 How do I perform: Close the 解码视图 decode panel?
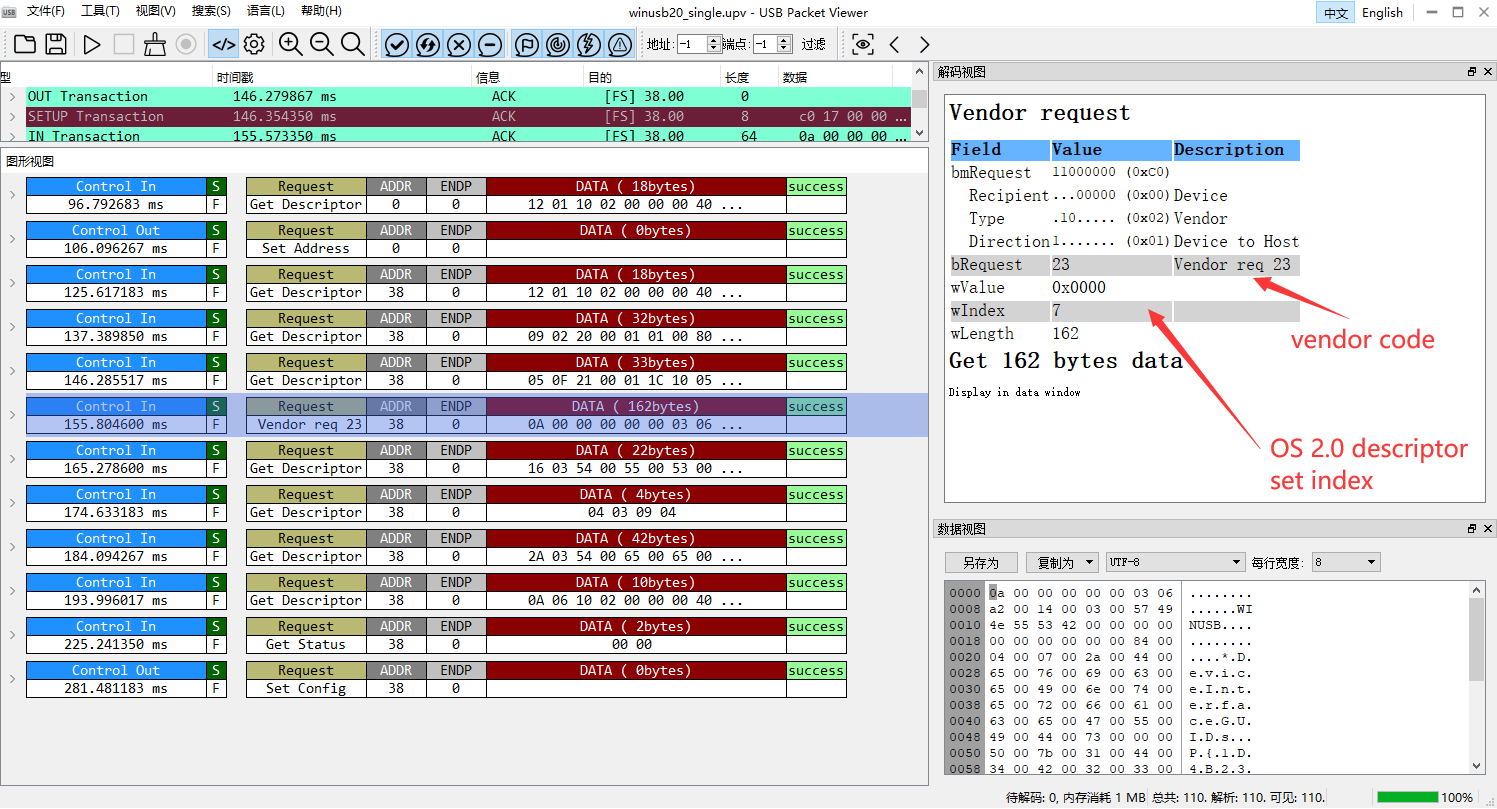tap(1486, 72)
